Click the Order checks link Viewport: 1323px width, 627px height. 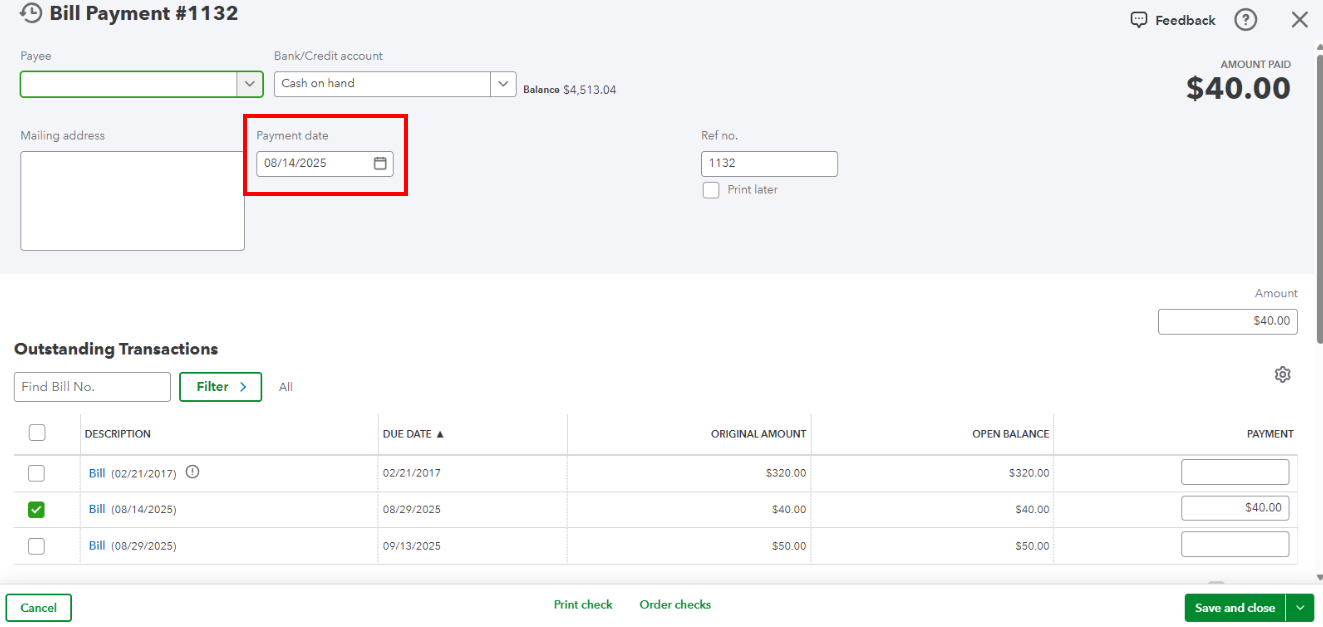tap(675, 605)
